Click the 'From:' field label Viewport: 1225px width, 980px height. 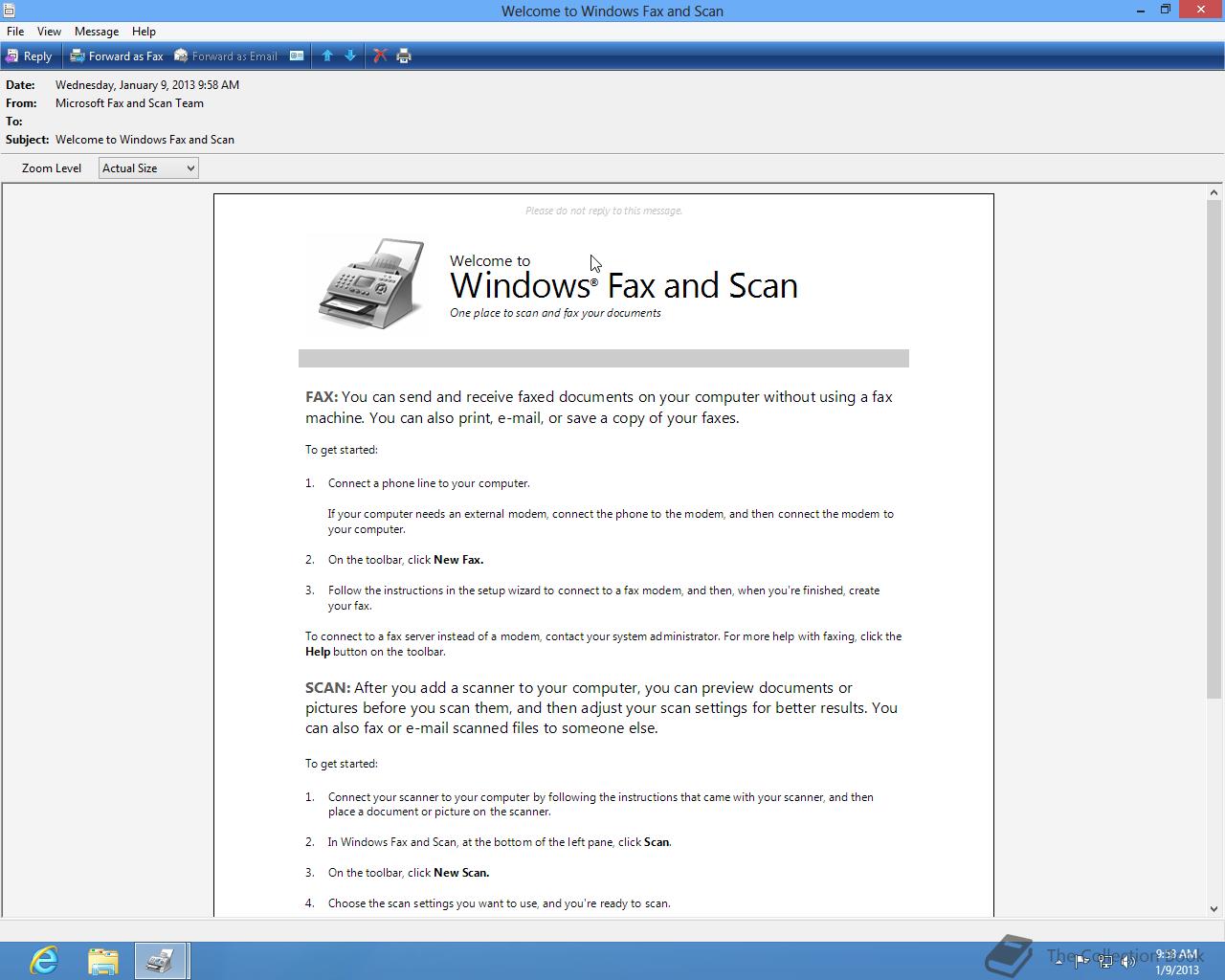tap(21, 103)
